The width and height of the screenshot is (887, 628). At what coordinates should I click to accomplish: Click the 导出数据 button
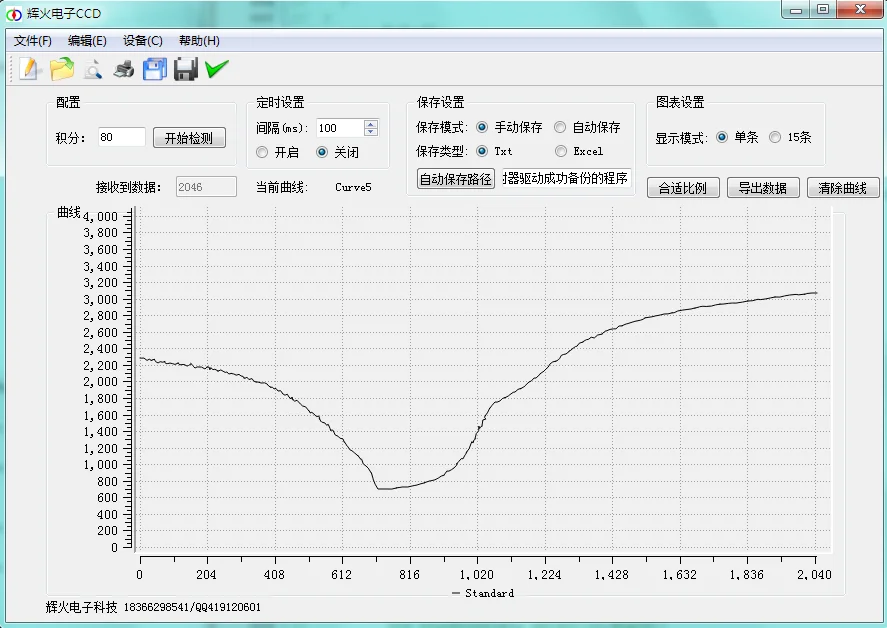763,188
